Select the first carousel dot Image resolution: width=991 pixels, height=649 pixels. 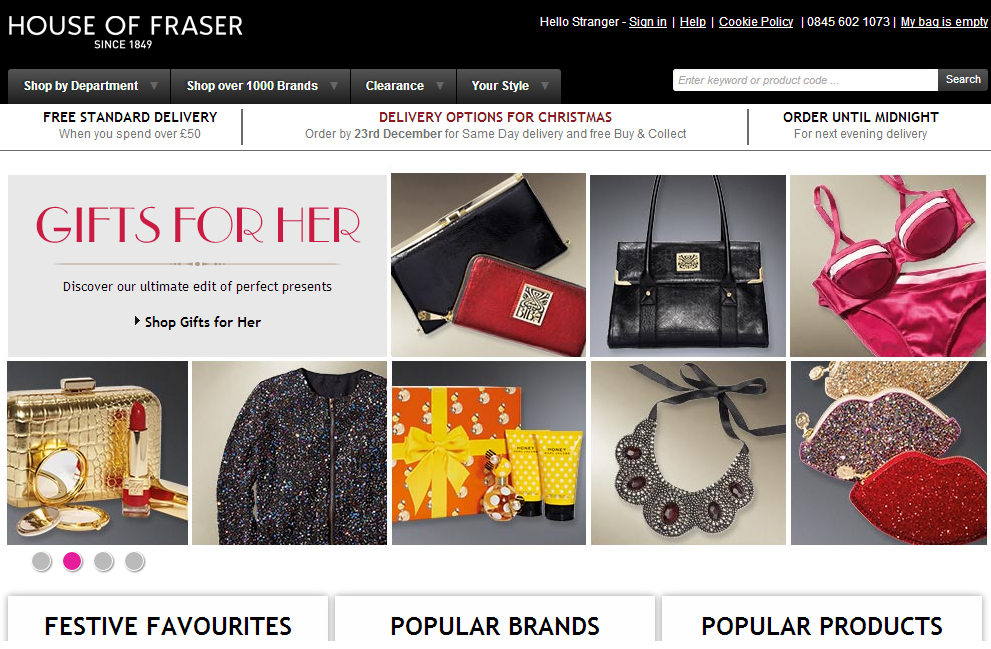click(x=41, y=561)
